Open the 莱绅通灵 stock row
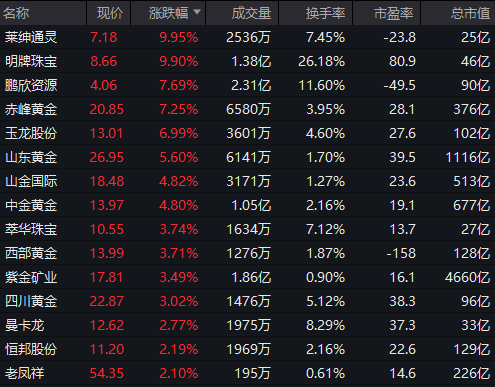This screenshot has width=495, height=387. pos(247,37)
